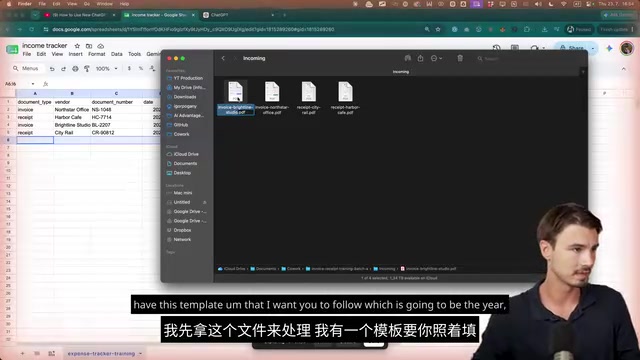Open the Name box dropdown arrow
640x360 pixels.
coord(33,84)
